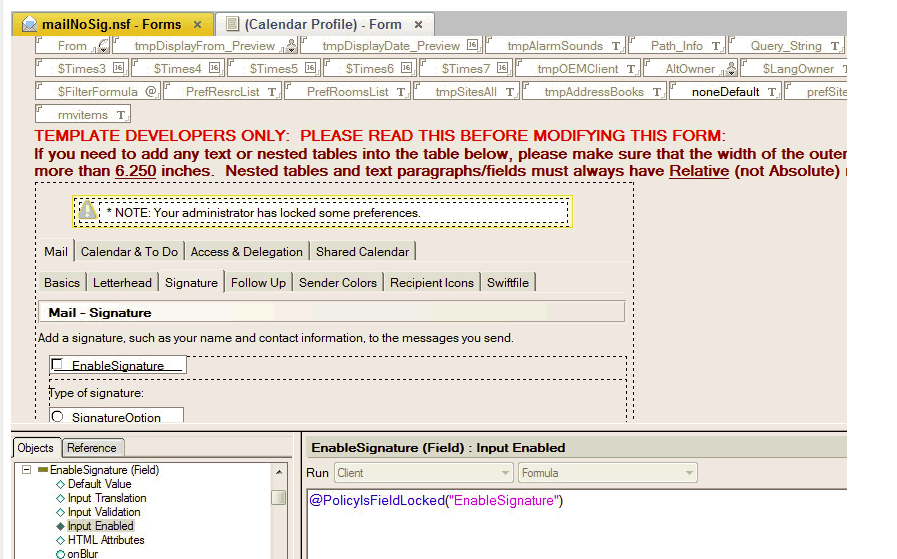Click the objects list scrollbar thumb

[x=279, y=497]
